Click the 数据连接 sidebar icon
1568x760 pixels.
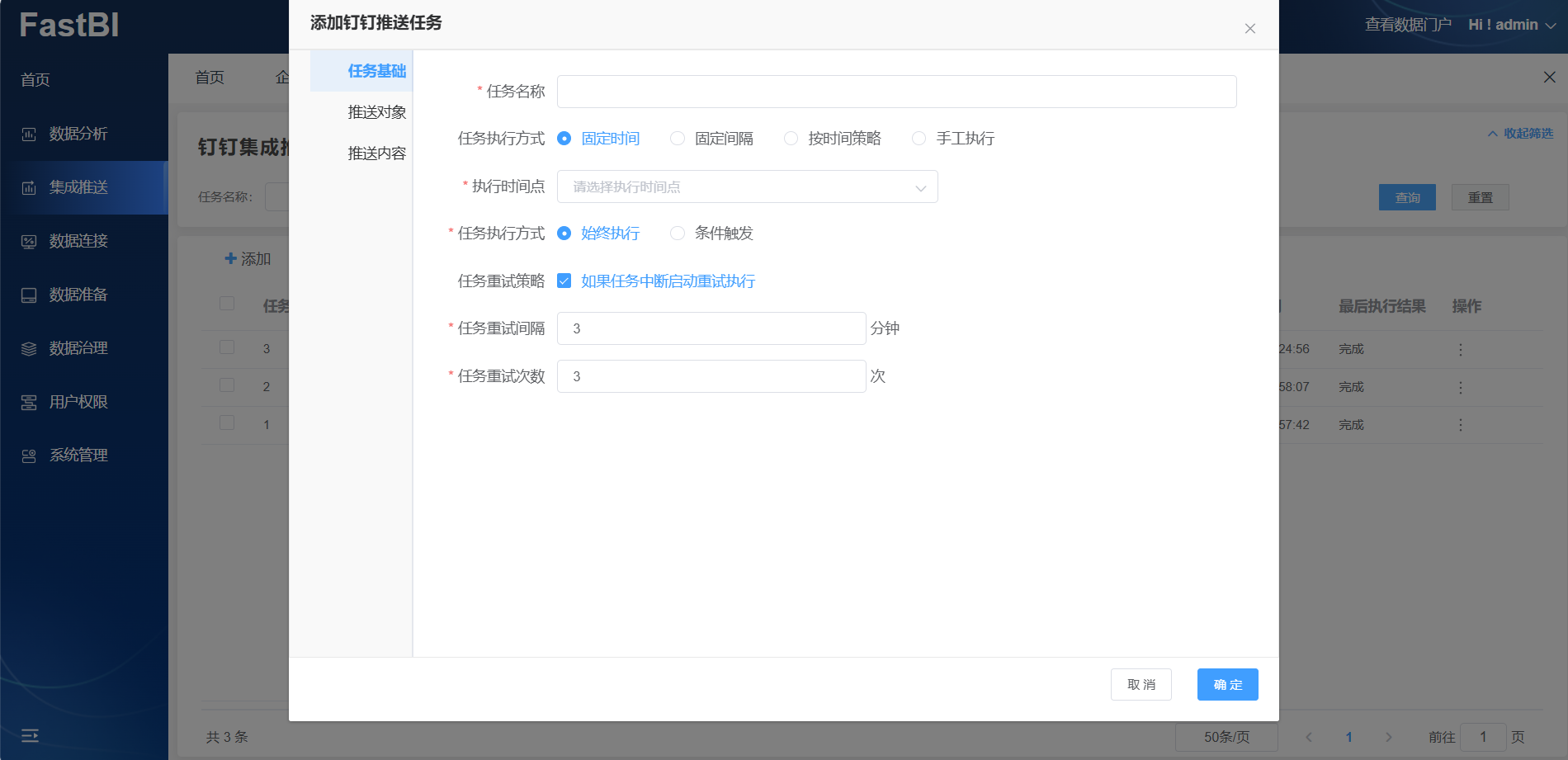[x=29, y=242]
